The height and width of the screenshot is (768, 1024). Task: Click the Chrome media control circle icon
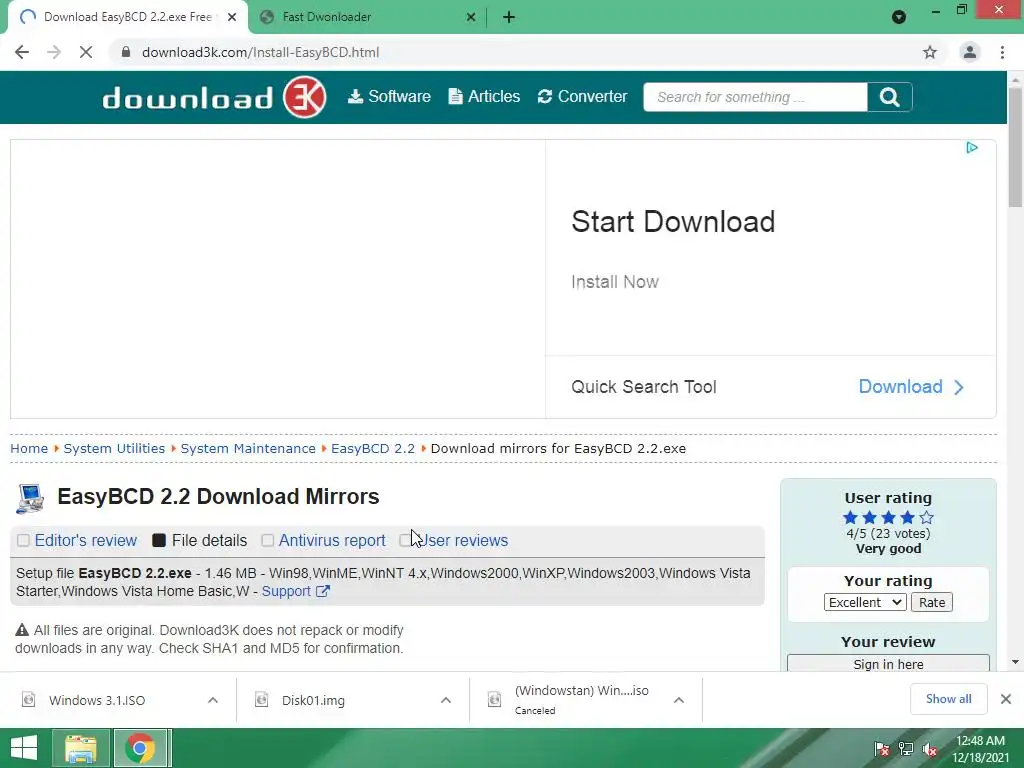[x=899, y=17]
